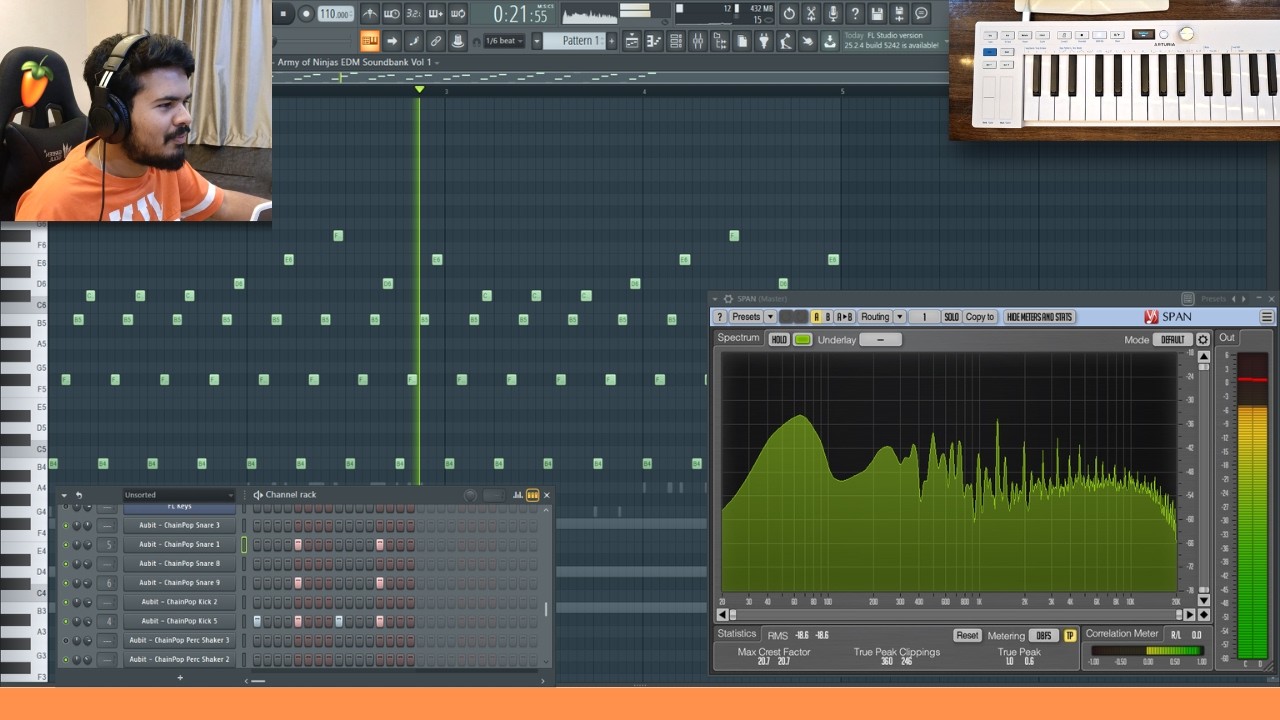Add a channel with the plus button

point(180,678)
